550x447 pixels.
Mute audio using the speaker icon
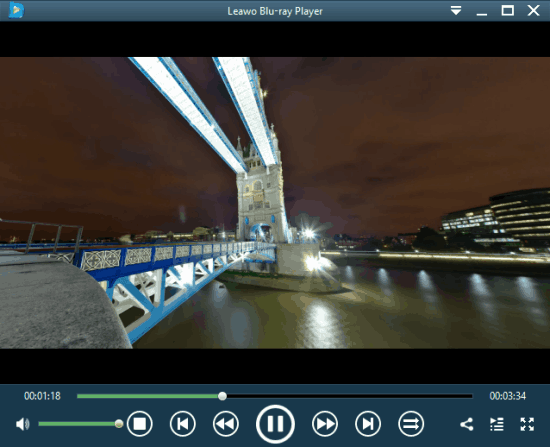(23, 424)
